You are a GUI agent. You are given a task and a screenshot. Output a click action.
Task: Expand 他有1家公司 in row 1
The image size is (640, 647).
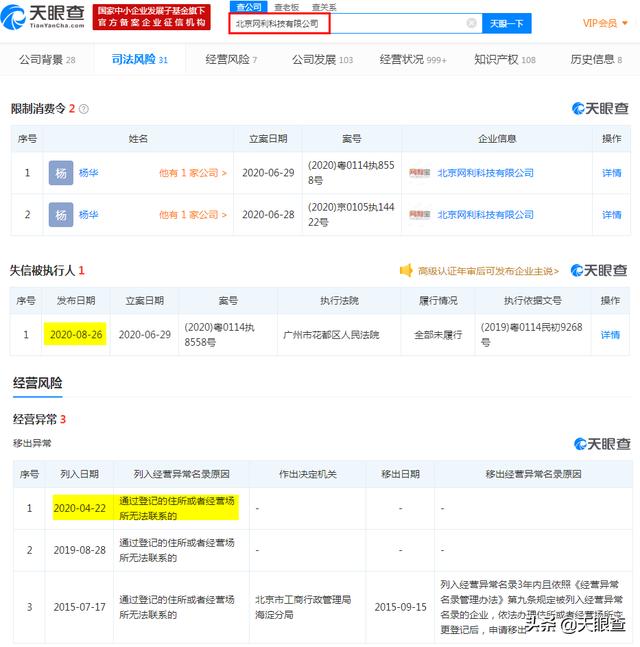pyautogui.click(x=193, y=173)
